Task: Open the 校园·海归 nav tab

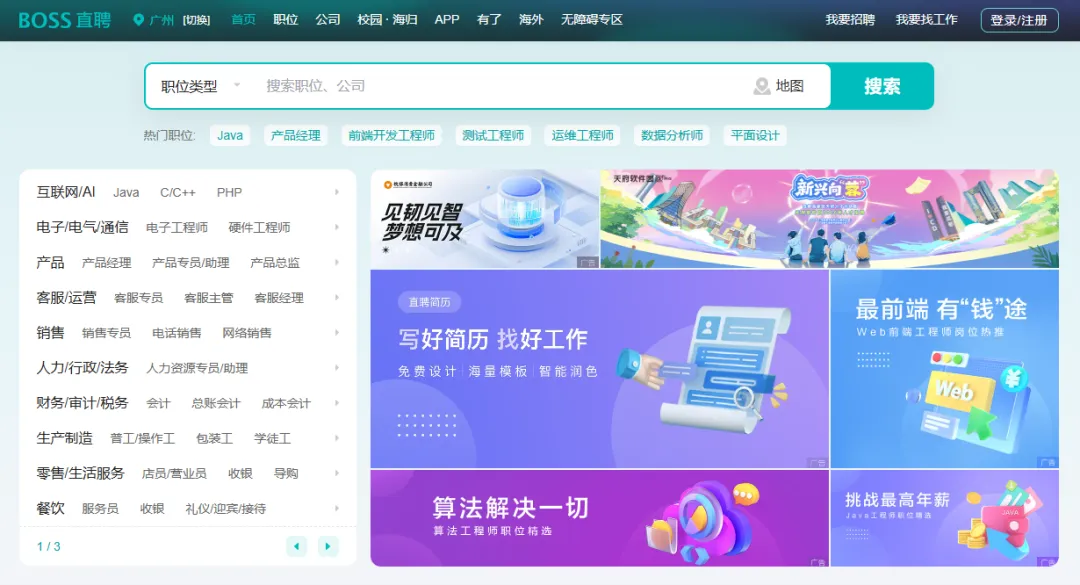Action: [387, 20]
